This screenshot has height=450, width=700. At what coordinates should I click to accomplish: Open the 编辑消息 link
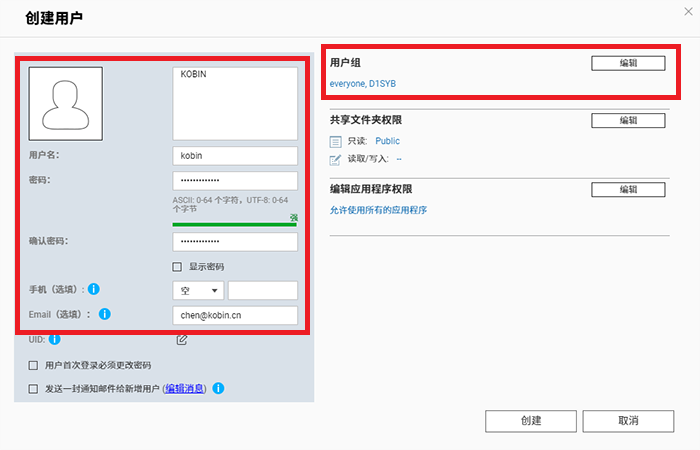tap(184, 388)
